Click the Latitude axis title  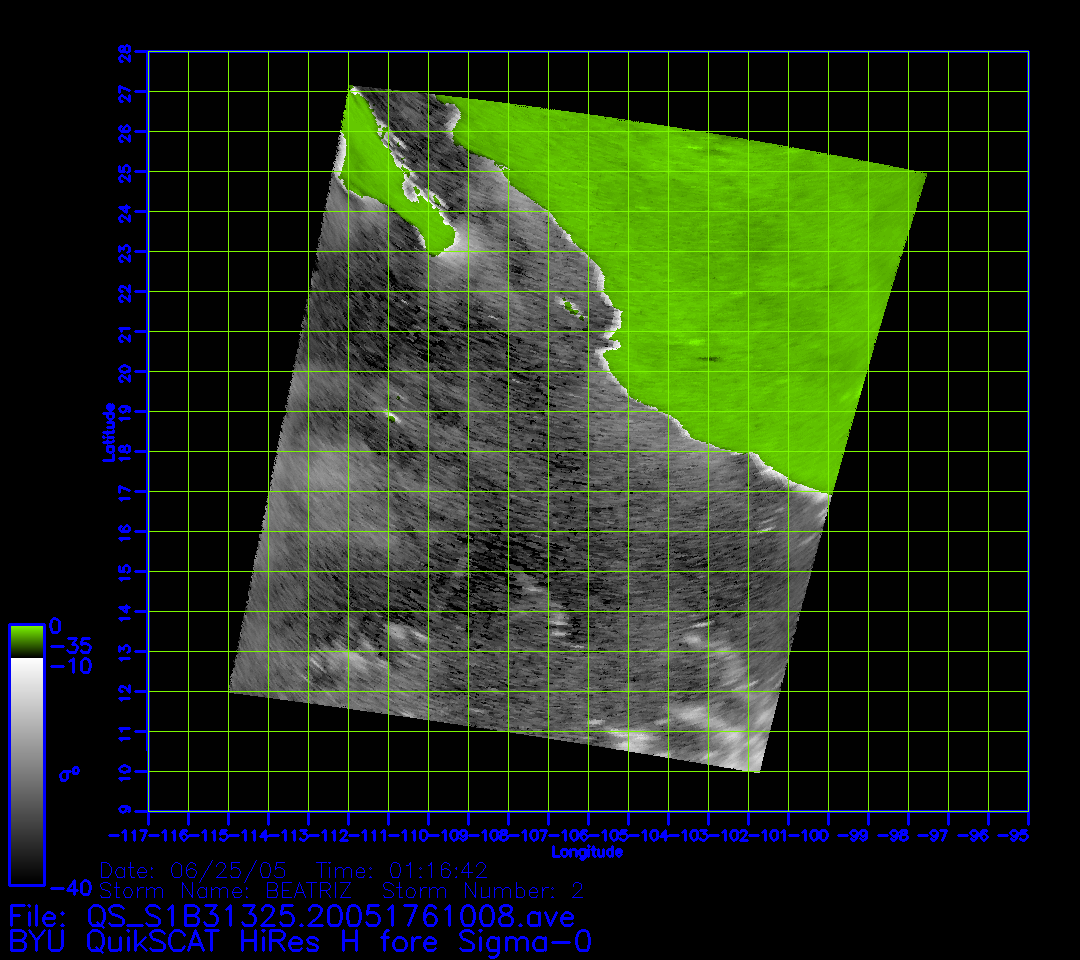106,432
